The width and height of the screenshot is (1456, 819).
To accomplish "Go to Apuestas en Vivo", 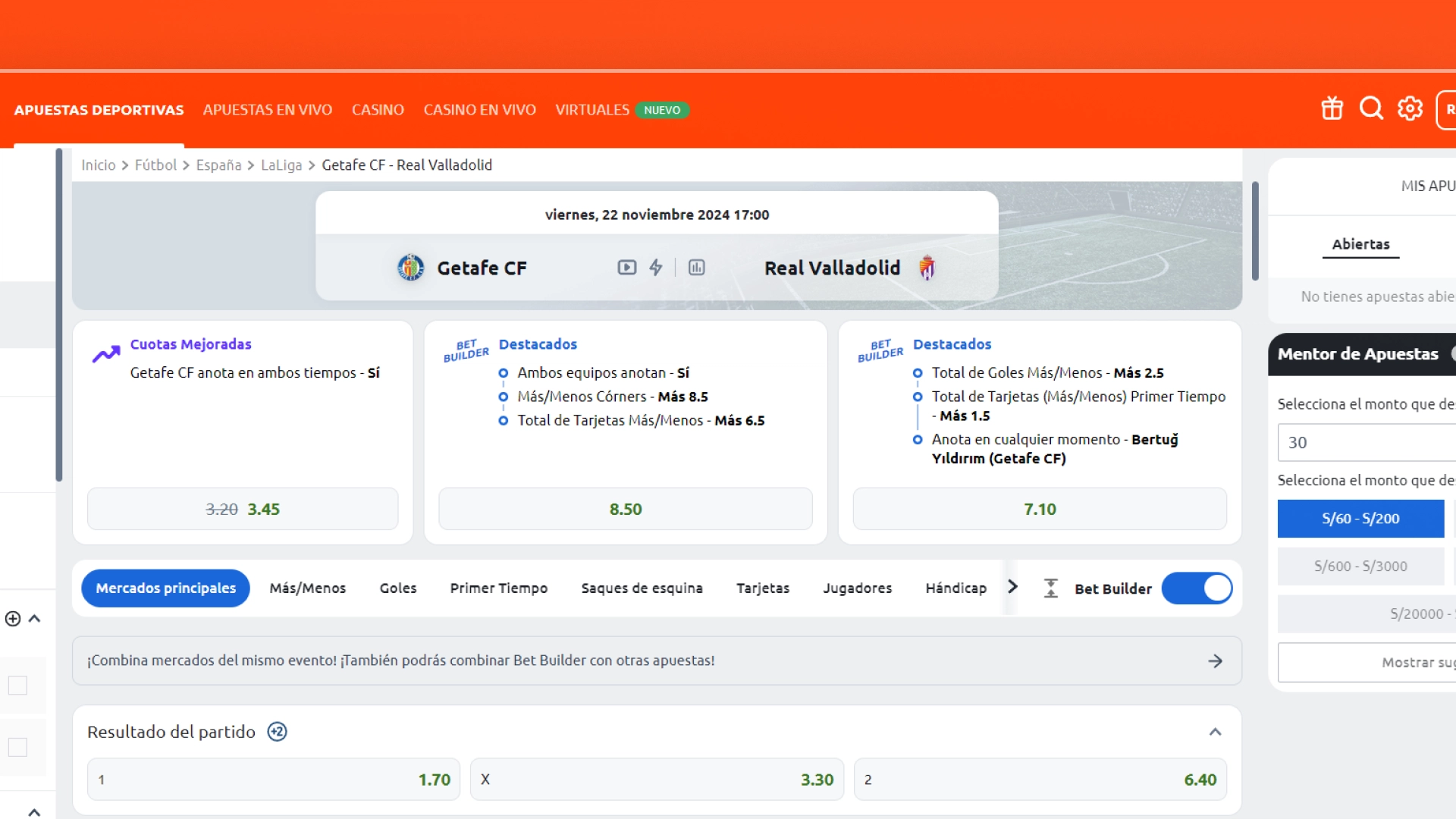I will click(268, 110).
